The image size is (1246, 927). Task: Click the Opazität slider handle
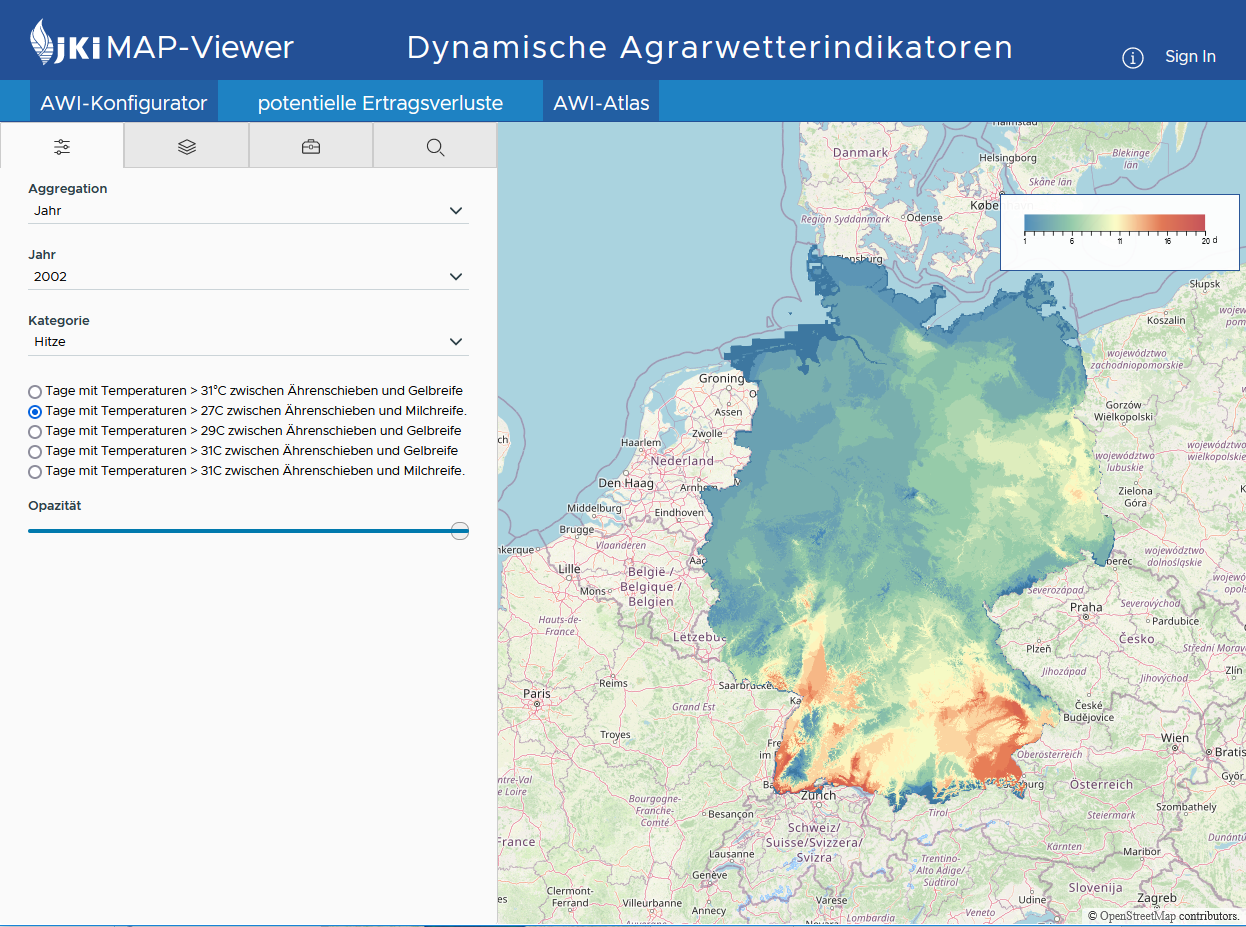pos(460,531)
